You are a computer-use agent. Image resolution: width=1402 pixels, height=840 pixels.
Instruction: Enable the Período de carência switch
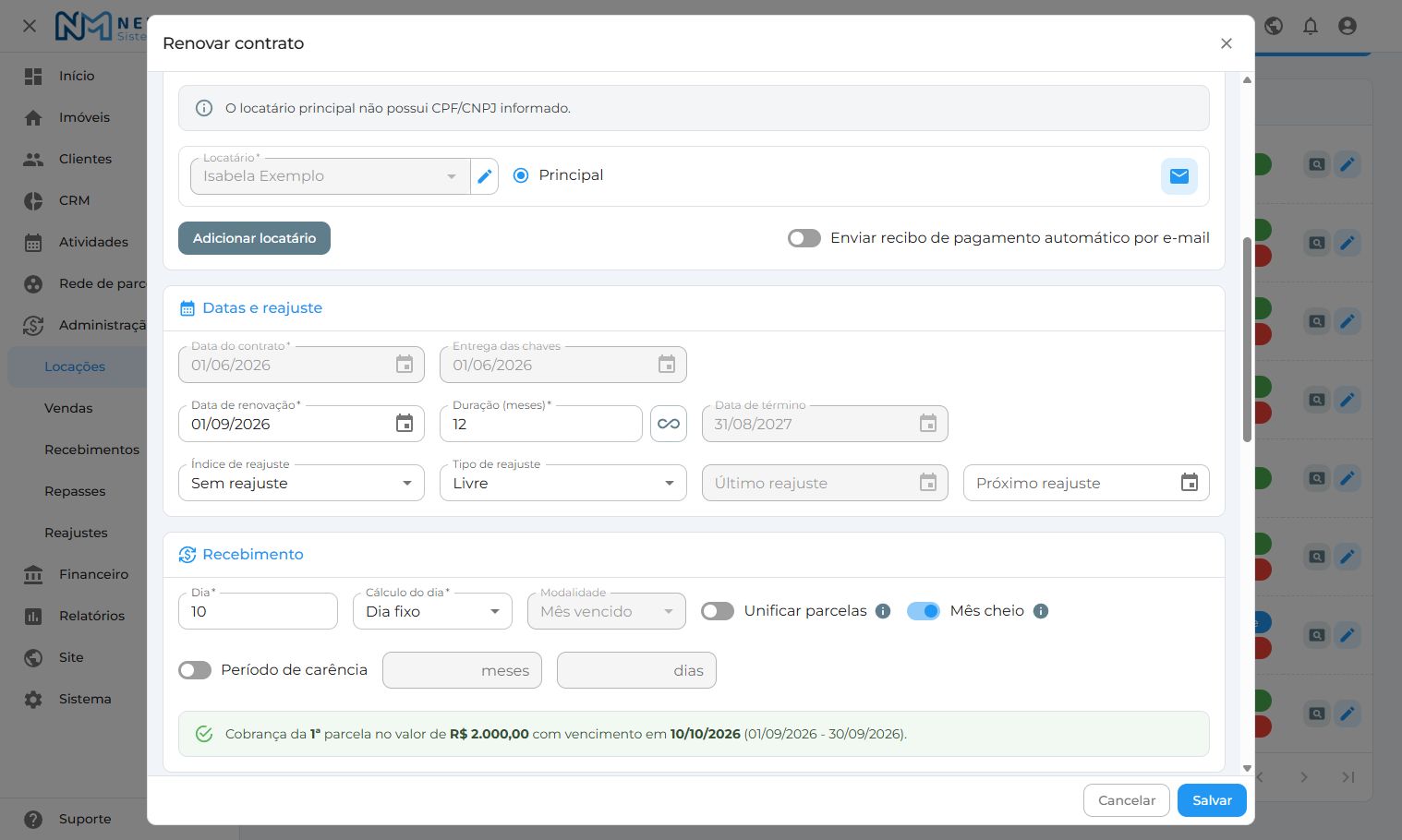(195, 670)
